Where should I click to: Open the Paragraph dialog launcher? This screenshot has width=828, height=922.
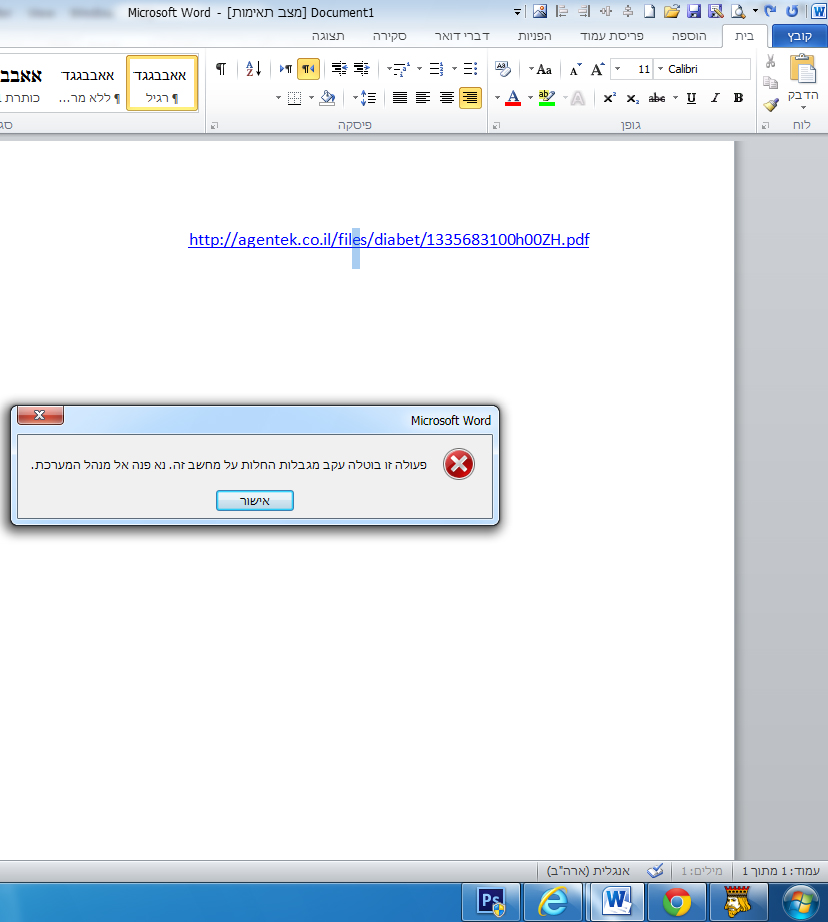pyautogui.click(x=215, y=125)
